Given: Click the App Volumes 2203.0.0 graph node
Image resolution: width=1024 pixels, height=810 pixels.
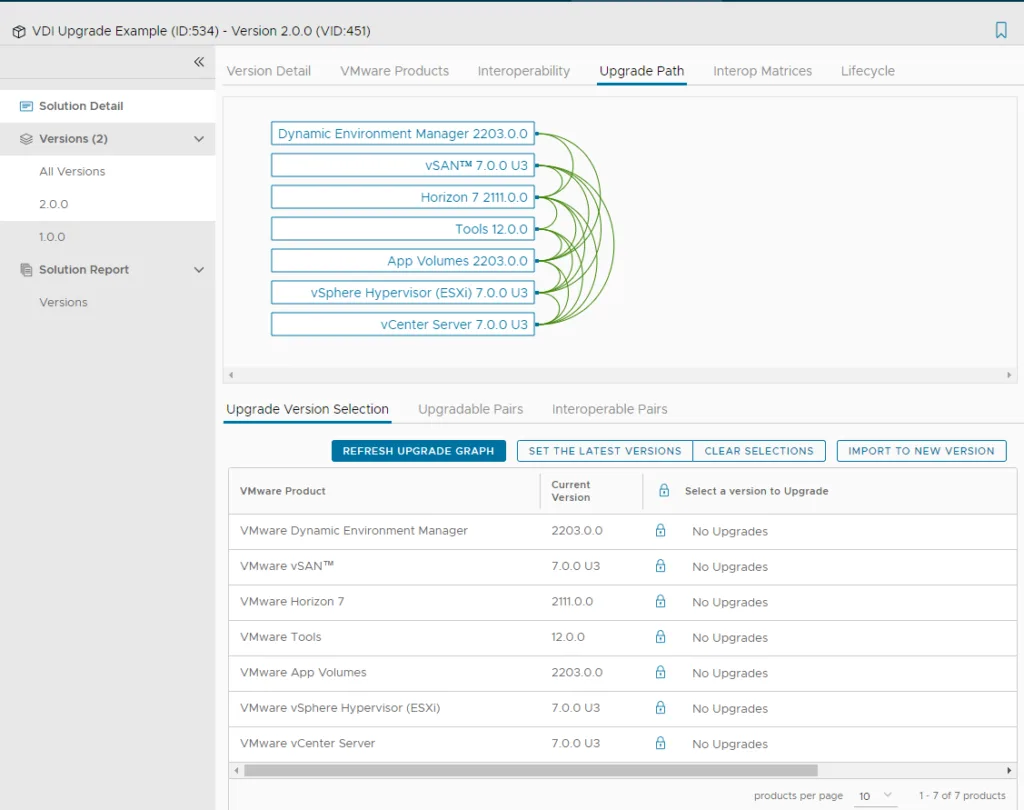Looking at the screenshot, I should (x=403, y=261).
